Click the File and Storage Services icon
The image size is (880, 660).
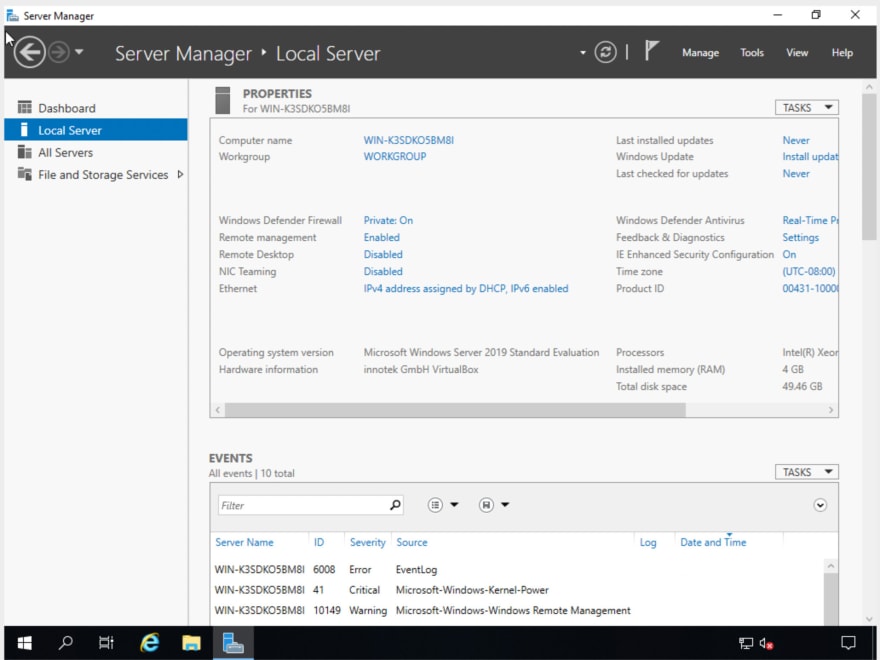click(24, 174)
